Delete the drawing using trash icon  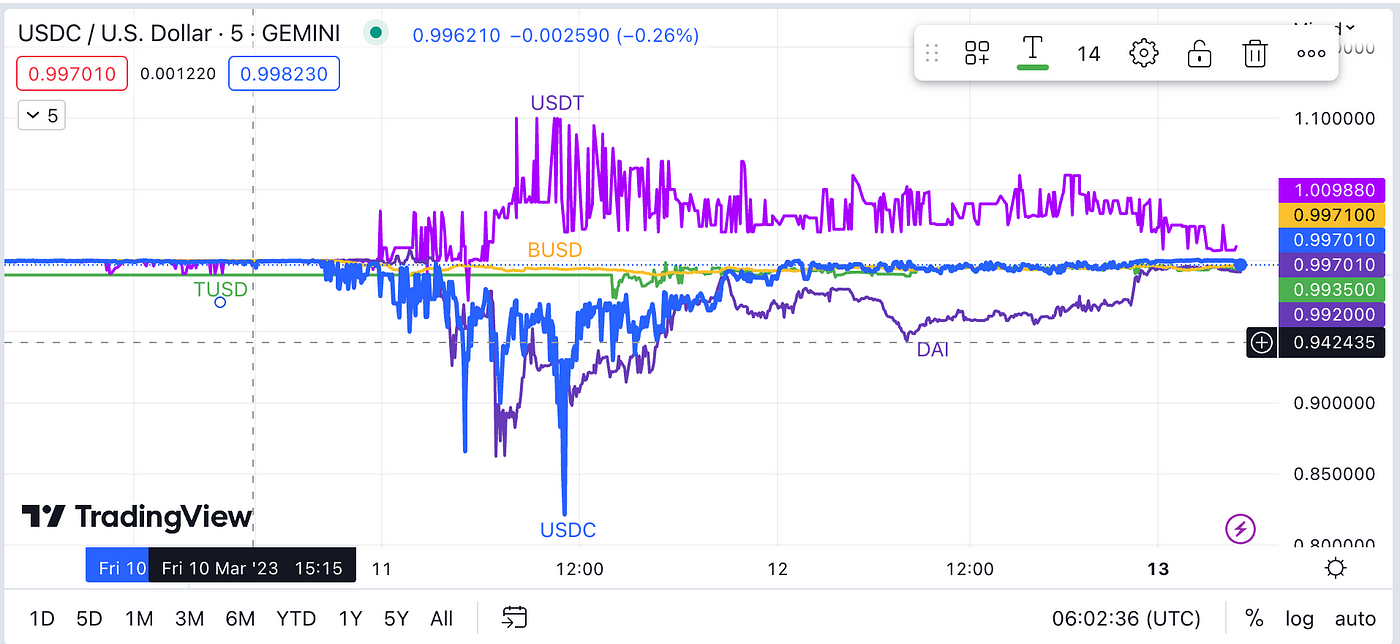coord(1254,53)
